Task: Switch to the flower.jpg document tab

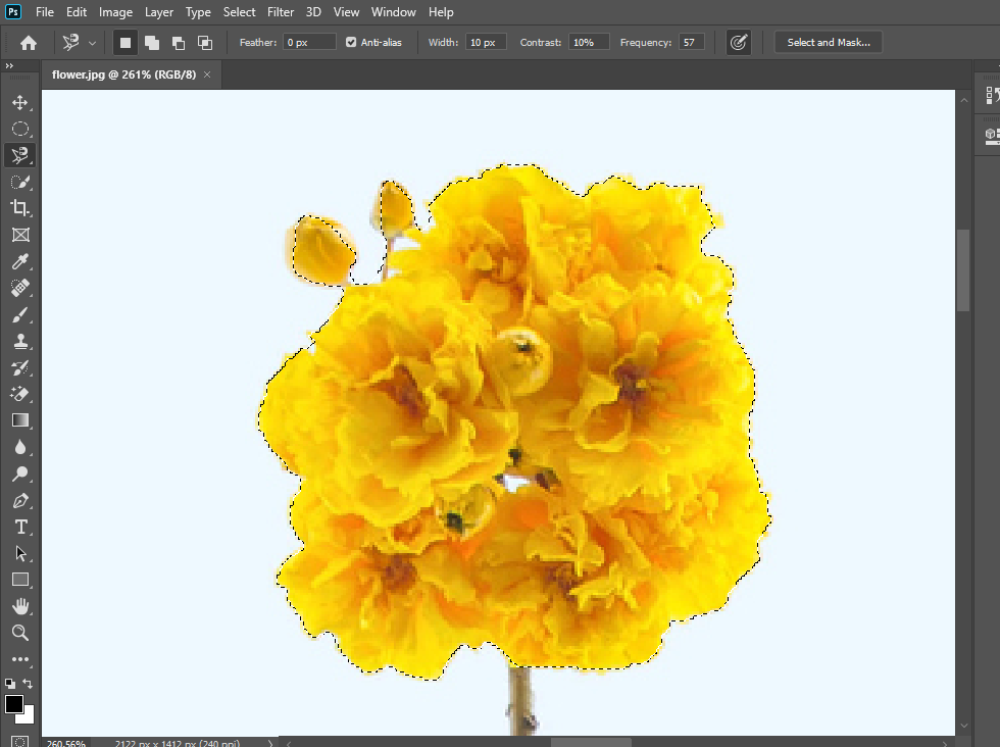Action: [x=124, y=74]
